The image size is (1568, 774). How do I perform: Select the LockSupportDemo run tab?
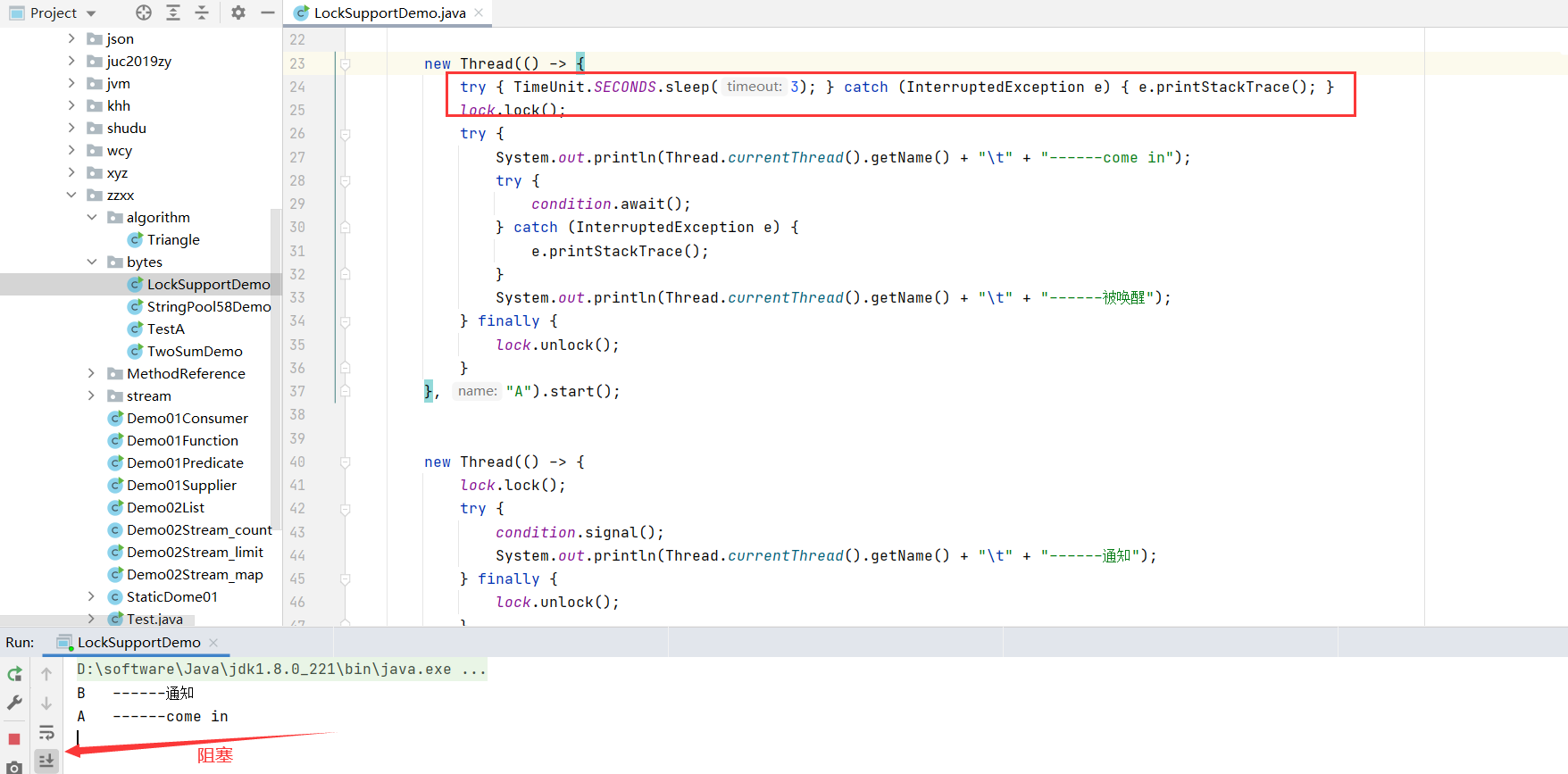tap(138, 642)
